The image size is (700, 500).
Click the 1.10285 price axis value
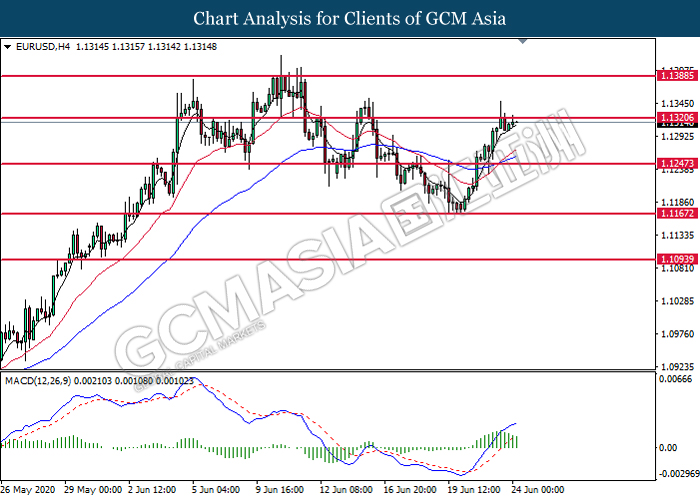coord(677,301)
